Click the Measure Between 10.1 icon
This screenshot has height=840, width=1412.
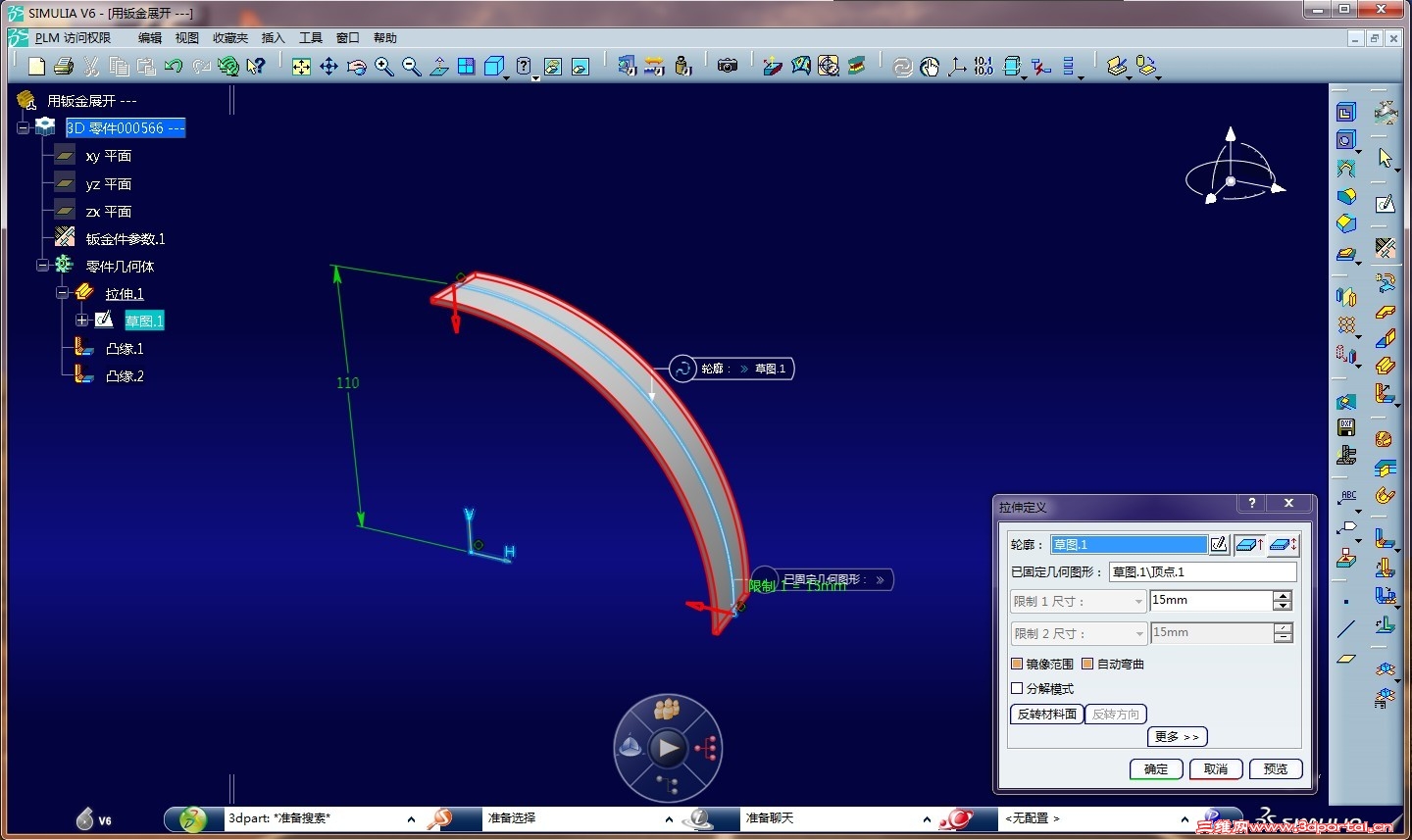pos(983,66)
